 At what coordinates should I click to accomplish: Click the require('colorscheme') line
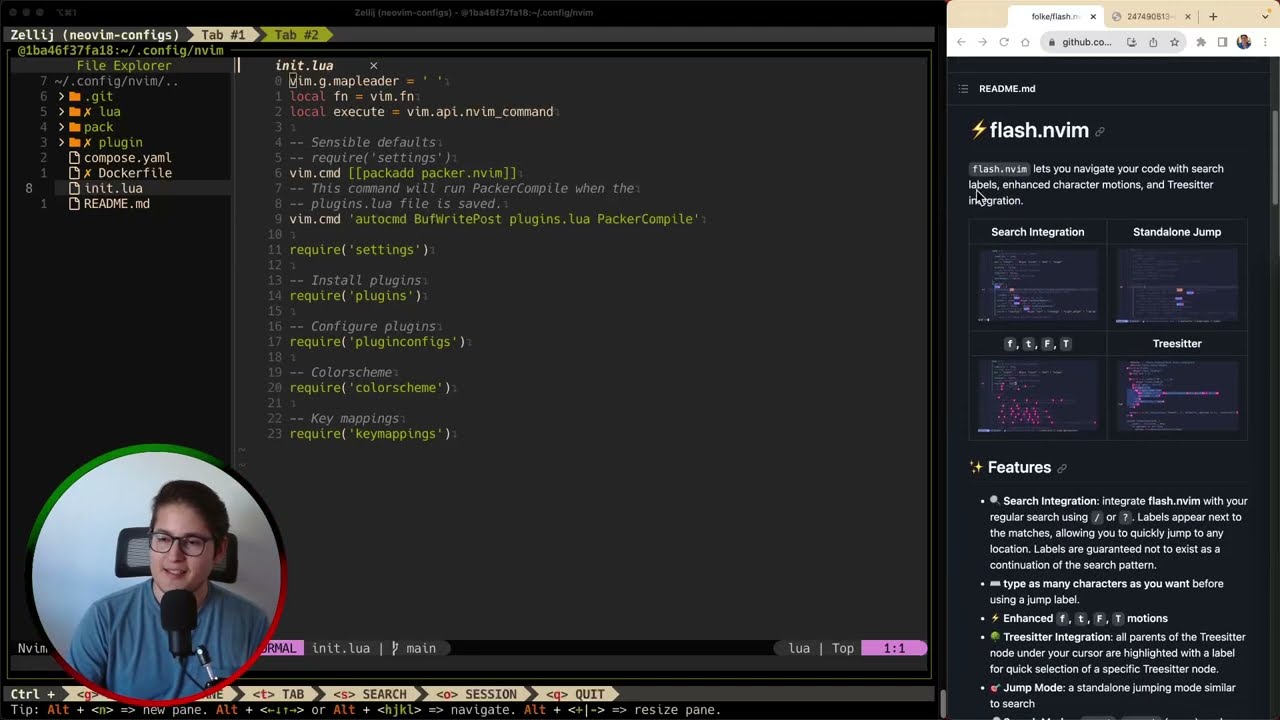click(x=370, y=388)
